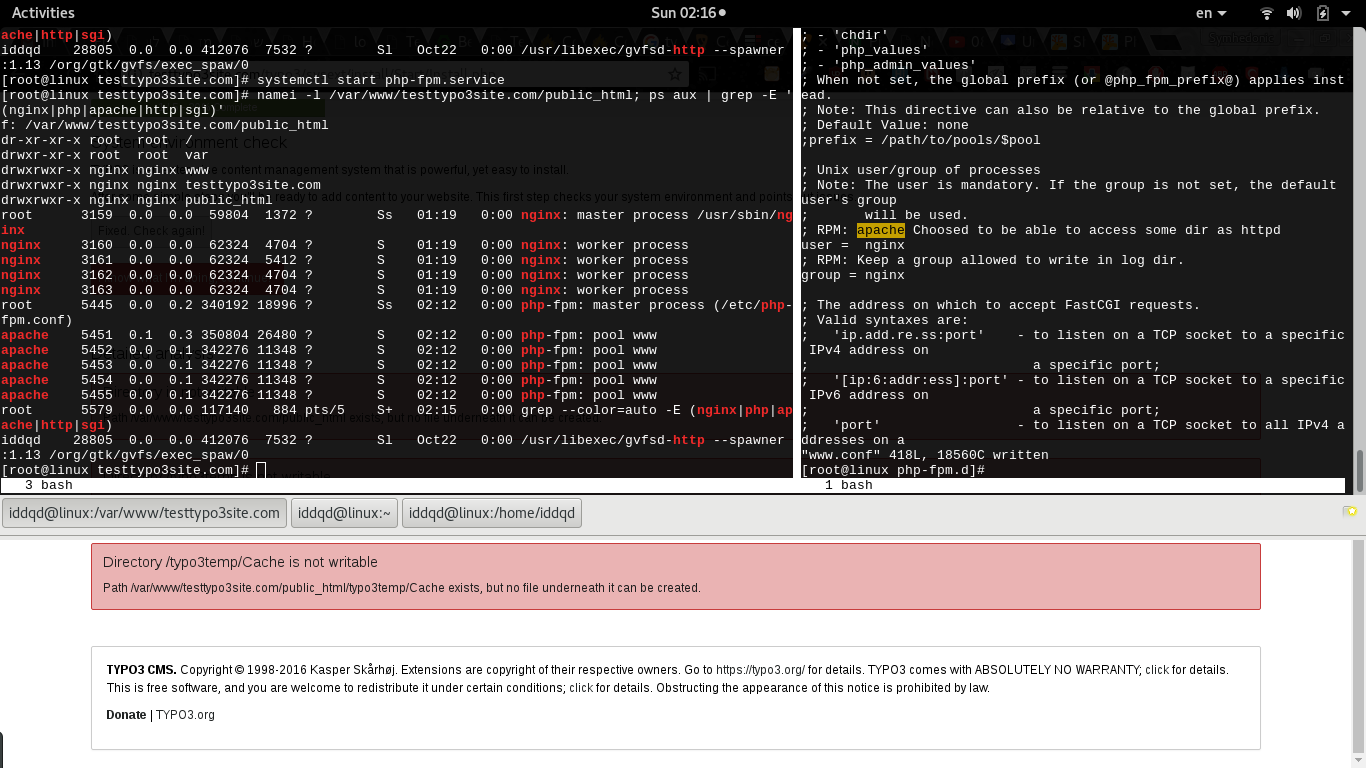Open the TYPO3.org footer link
This screenshot has height=768, width=1366.
tap(185, 715)
